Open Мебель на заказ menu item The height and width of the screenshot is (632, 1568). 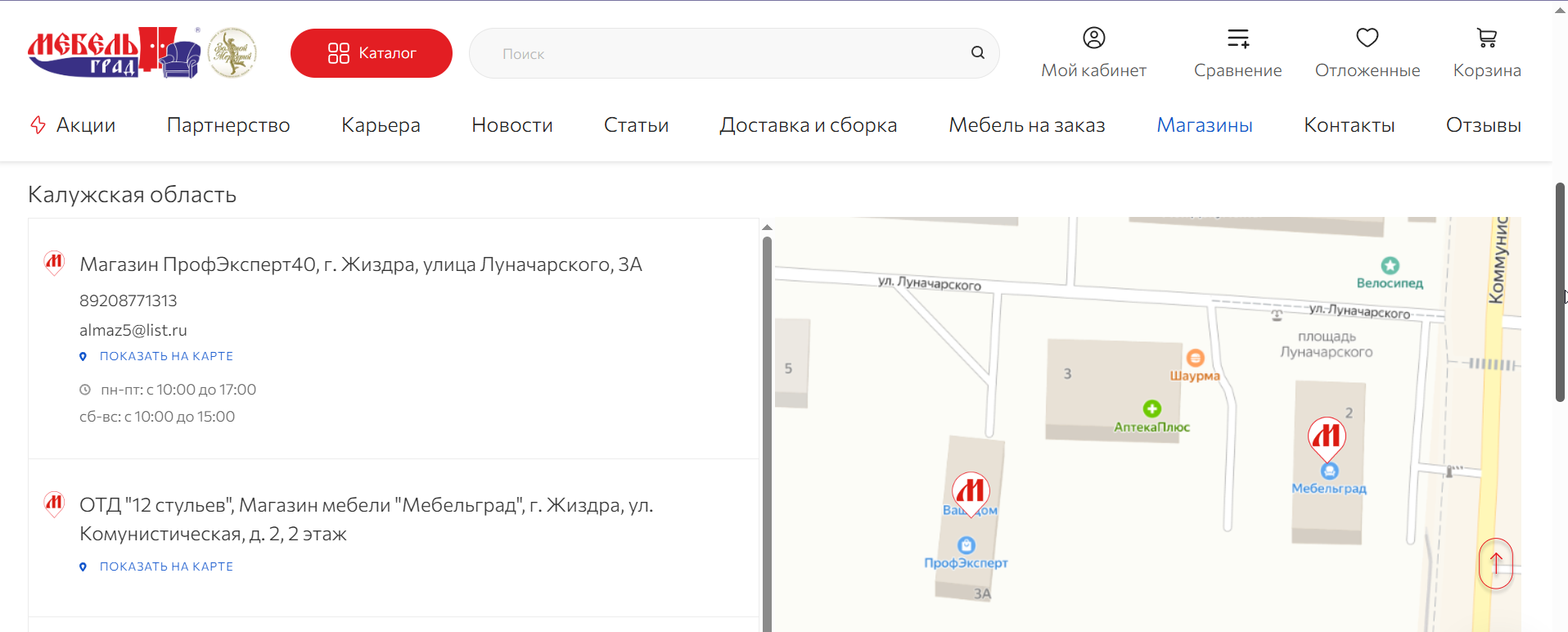(x=1027, y=125)
